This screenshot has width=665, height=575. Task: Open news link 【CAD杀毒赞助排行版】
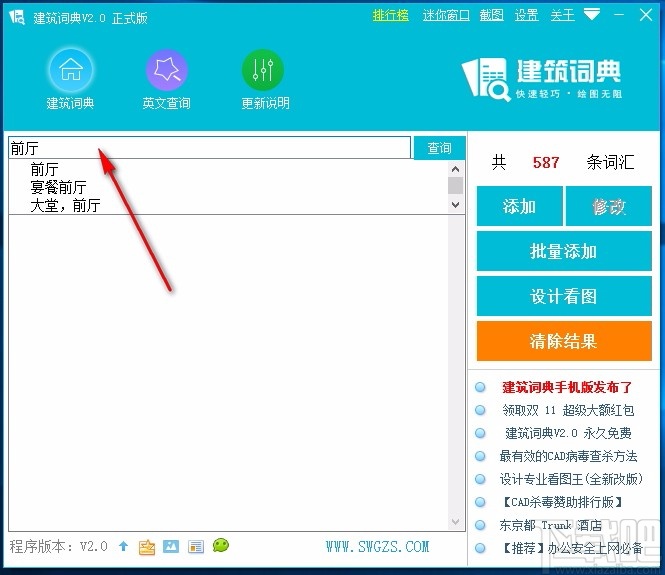(x=562, y=502)
